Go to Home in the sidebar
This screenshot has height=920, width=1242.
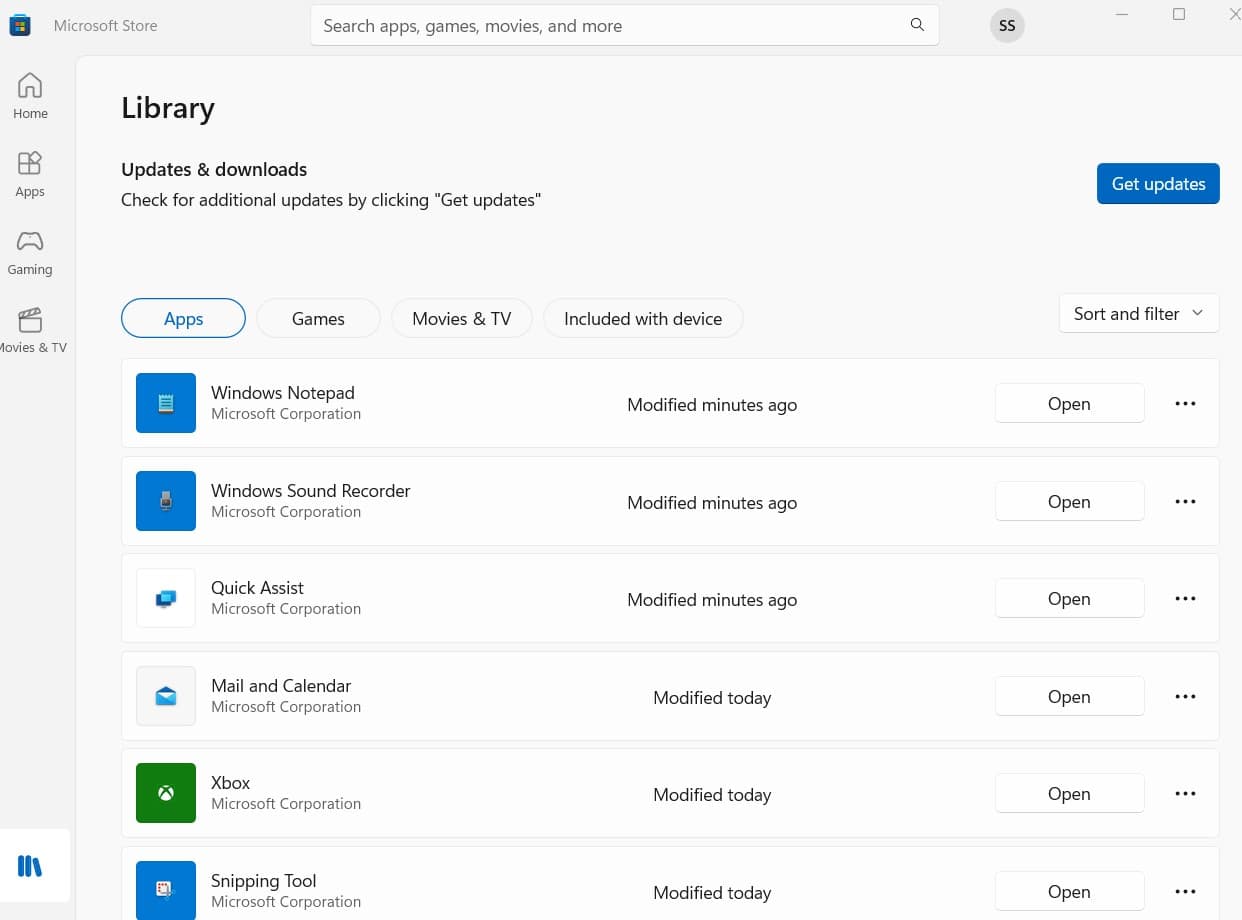[x=30, y=96]
